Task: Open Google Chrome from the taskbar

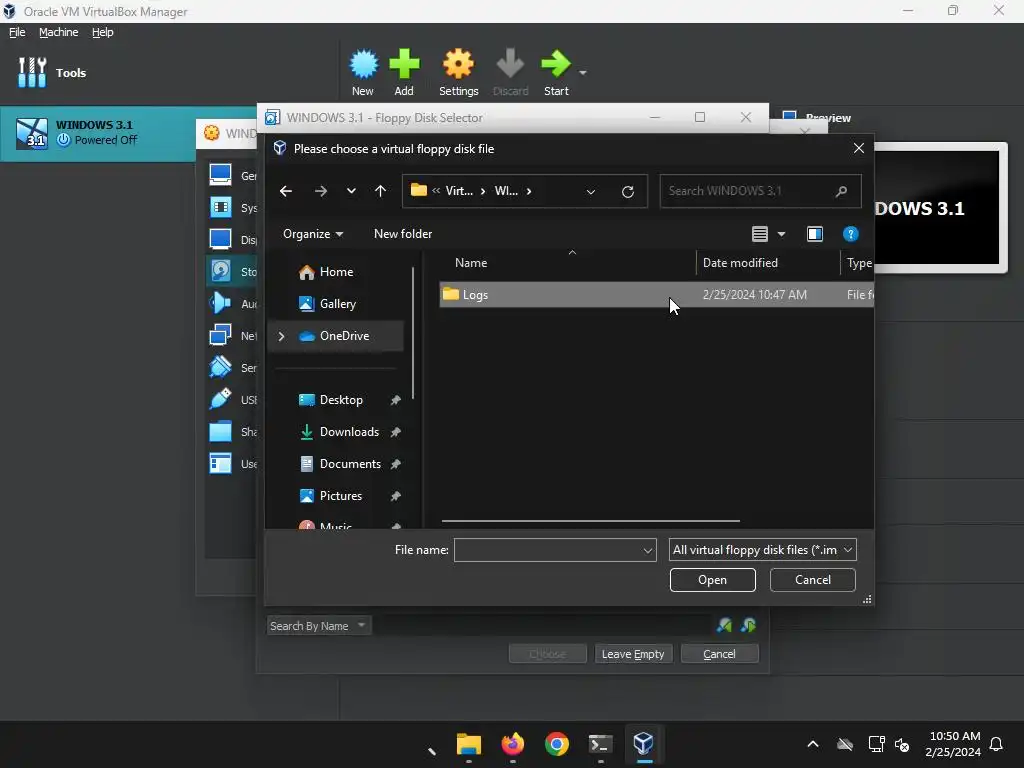Action: coord(556,744)
